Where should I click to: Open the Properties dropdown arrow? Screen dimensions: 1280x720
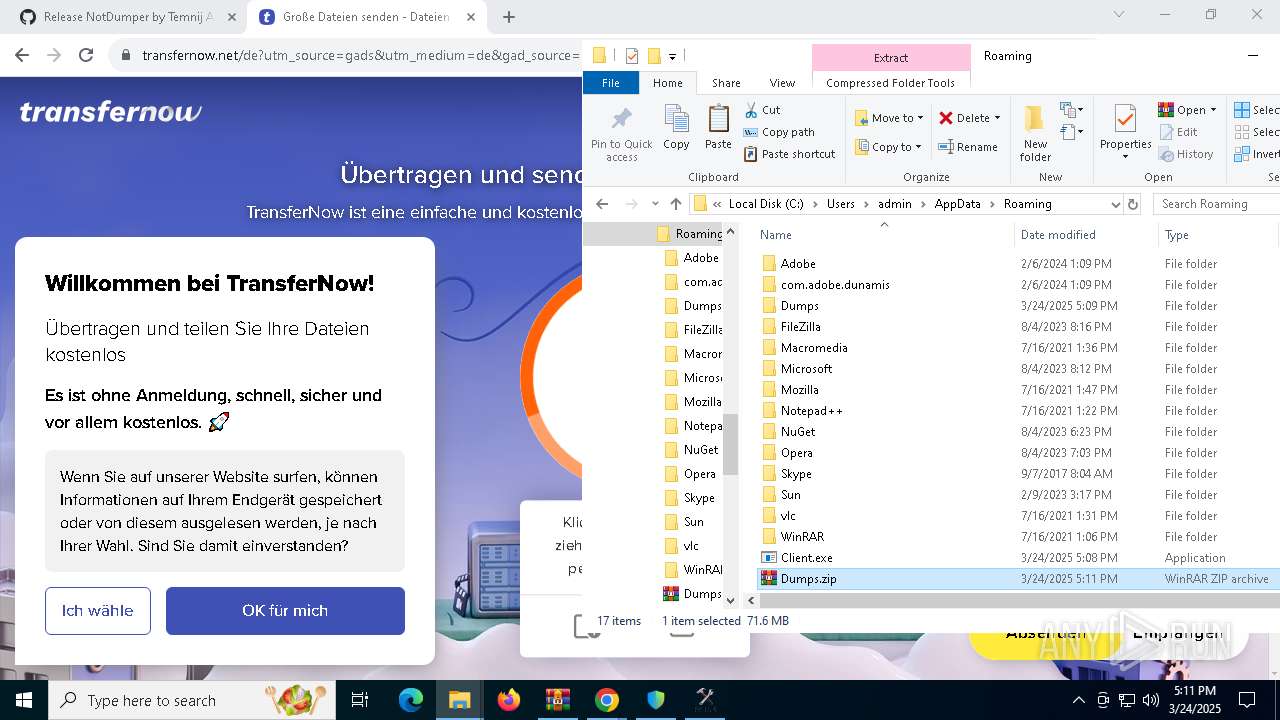(x=1125, y=157)
